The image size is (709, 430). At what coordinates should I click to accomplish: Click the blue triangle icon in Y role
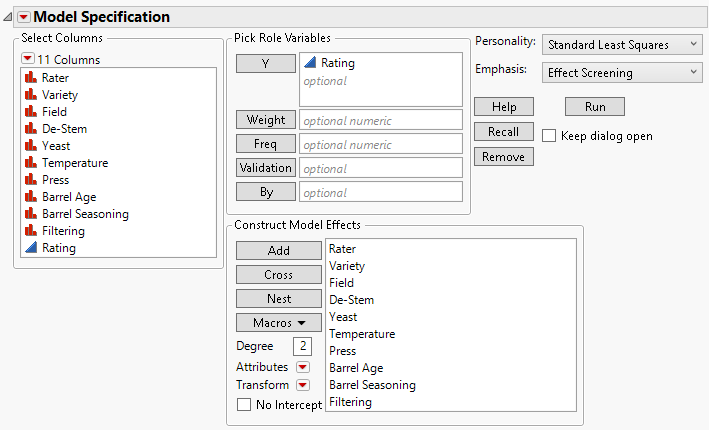310,63
